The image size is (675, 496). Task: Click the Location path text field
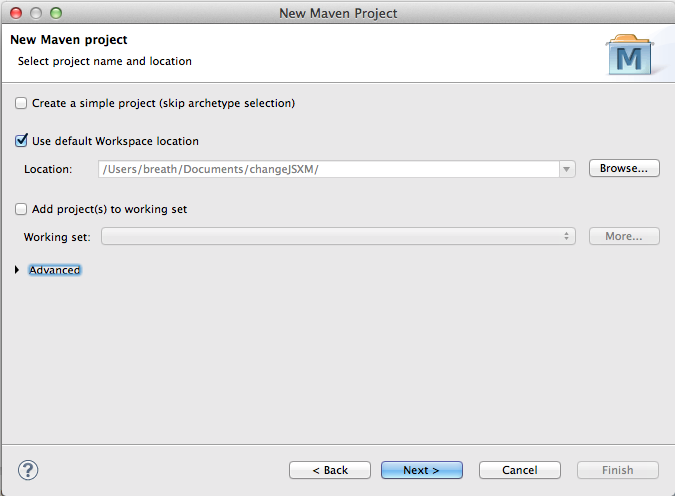click(x=330, y=169)
